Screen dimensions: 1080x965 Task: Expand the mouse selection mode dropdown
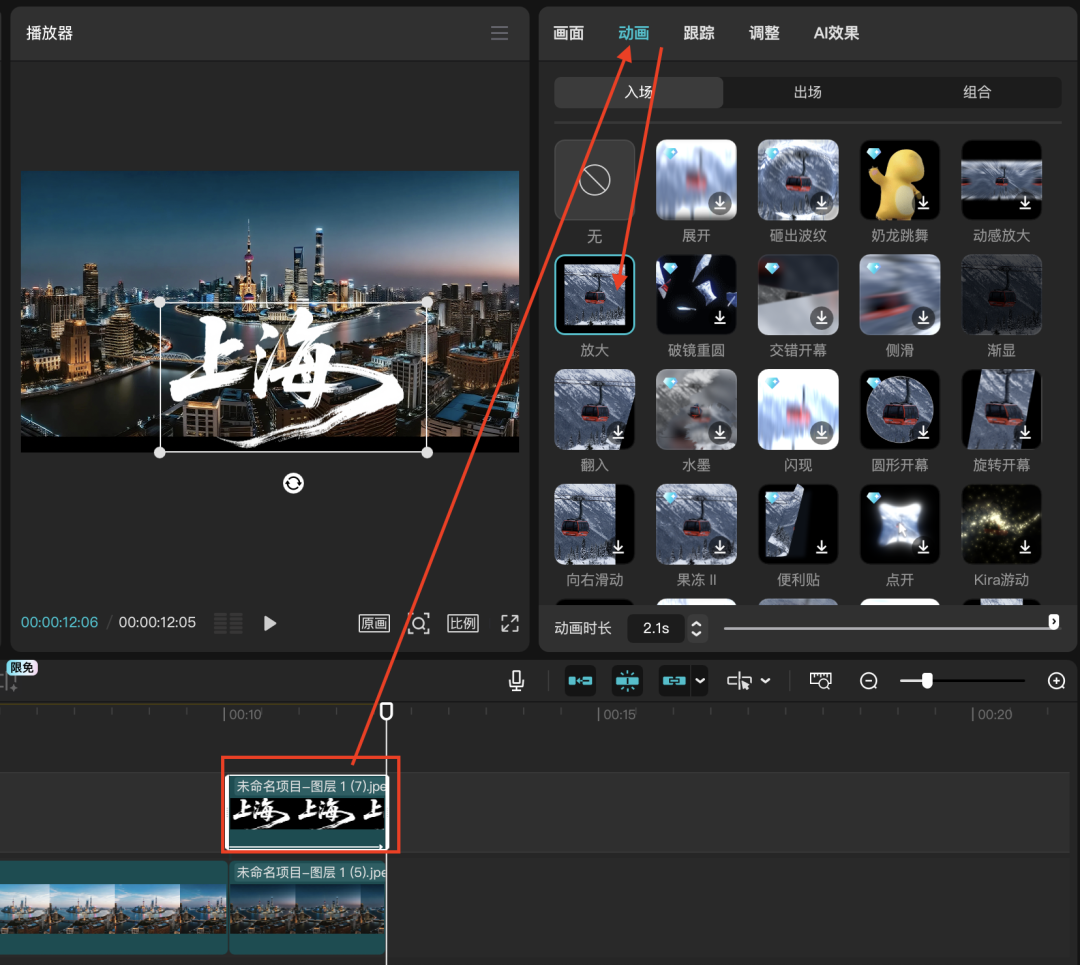(x=766, y=681)
